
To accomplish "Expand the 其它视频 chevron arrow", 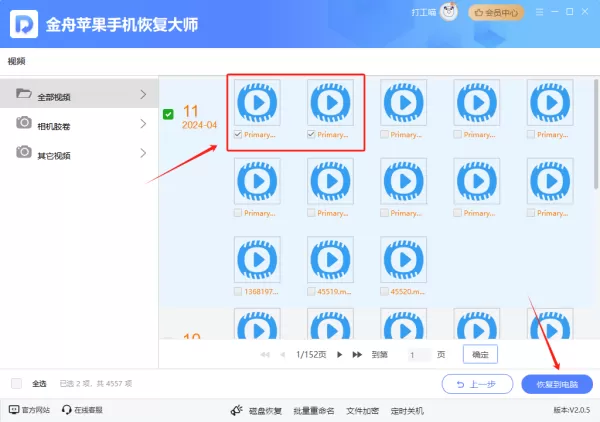I will pos(143,153).
